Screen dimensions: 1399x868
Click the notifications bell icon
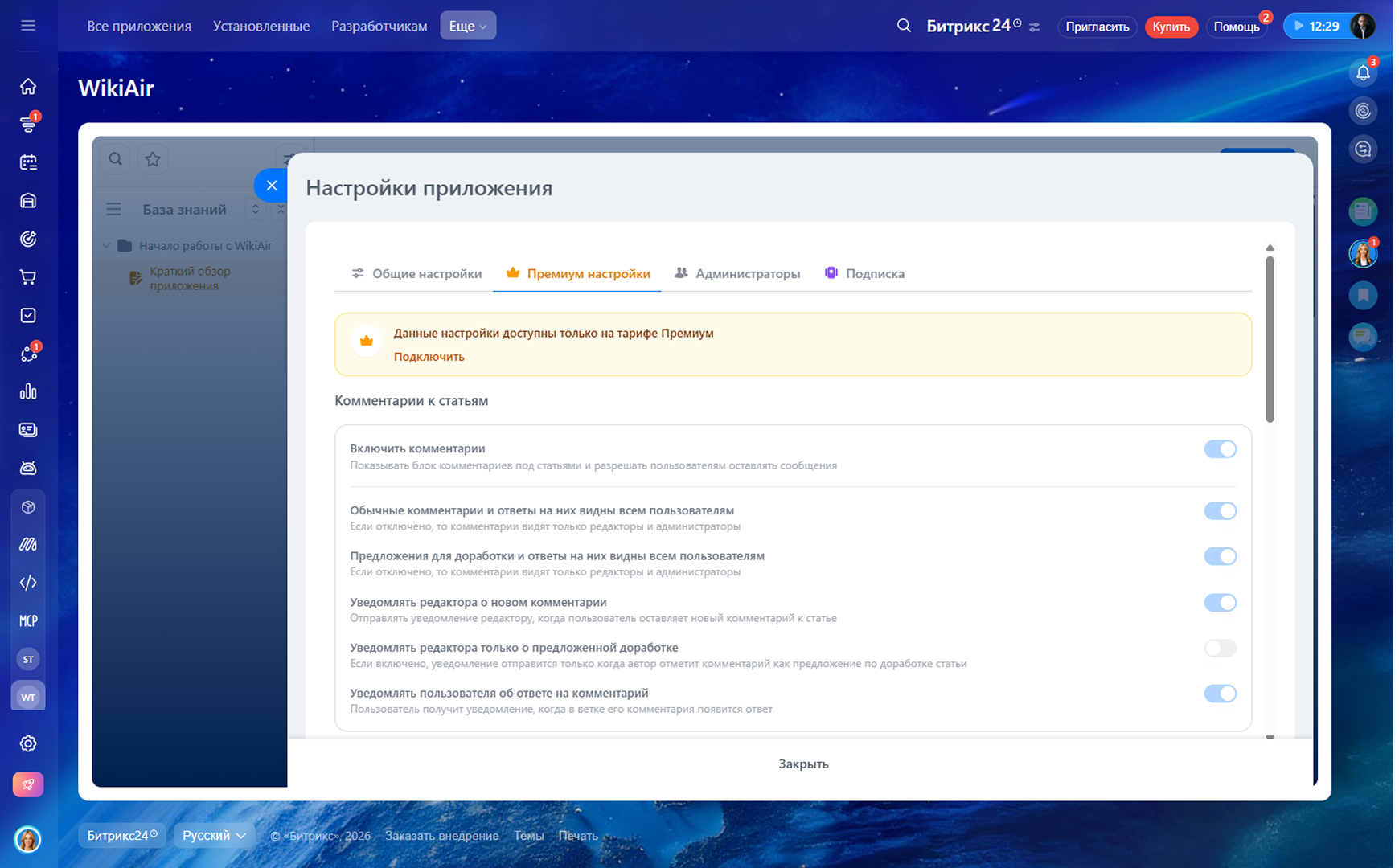[x=1363, y=73]
